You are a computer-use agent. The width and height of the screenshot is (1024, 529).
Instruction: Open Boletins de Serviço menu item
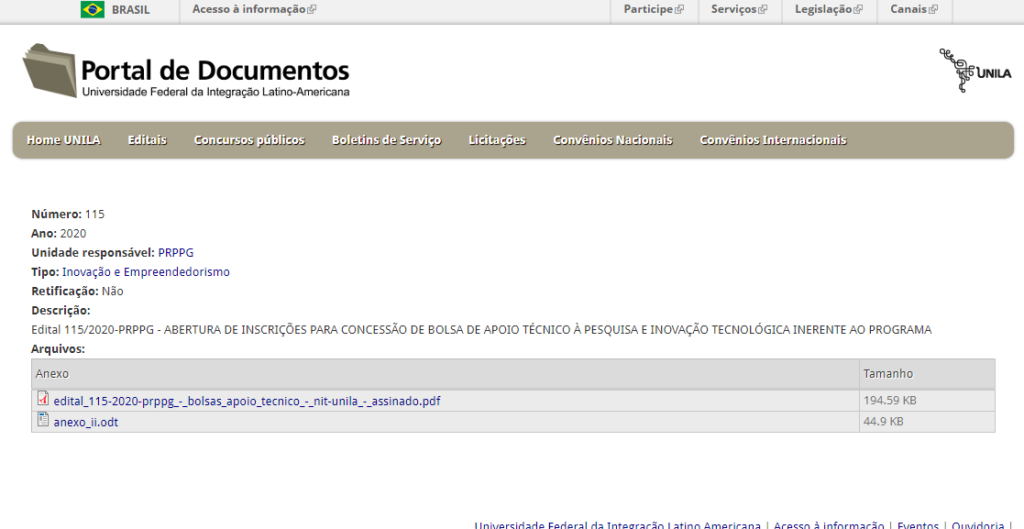[x=386, y=140]
